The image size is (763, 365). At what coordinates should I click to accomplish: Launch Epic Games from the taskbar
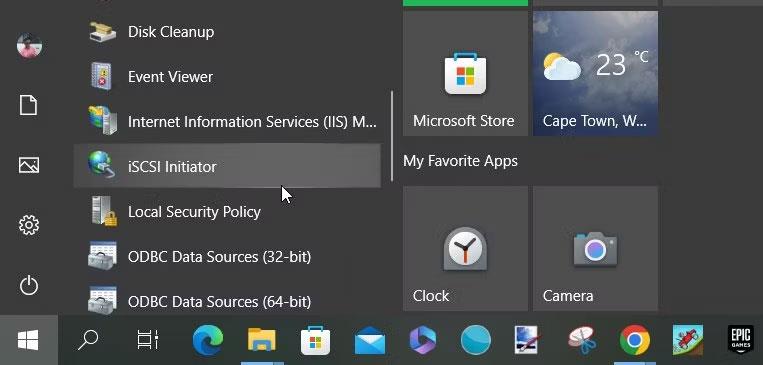tap(741, 340)
